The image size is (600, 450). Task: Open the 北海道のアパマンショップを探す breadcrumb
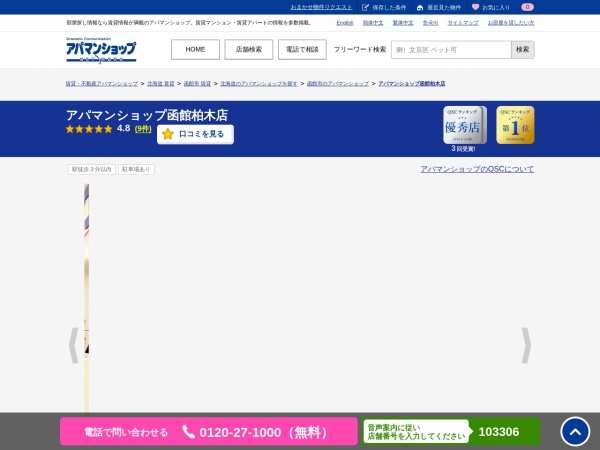(259, 83)
